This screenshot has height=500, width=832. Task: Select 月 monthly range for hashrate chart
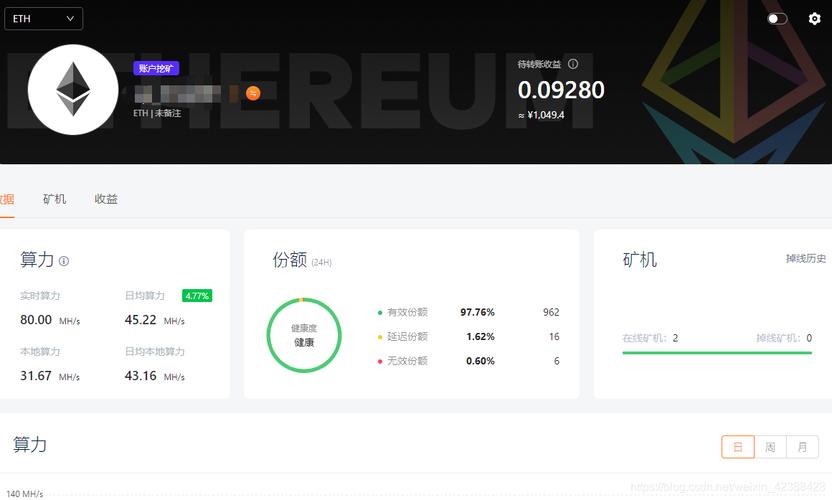pos(802,447)
